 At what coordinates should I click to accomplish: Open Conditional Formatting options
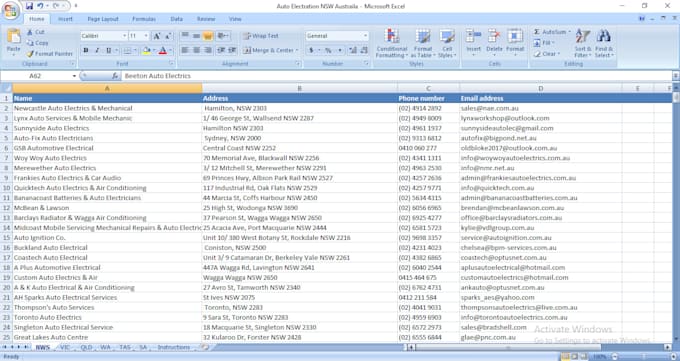pos(392,43)
